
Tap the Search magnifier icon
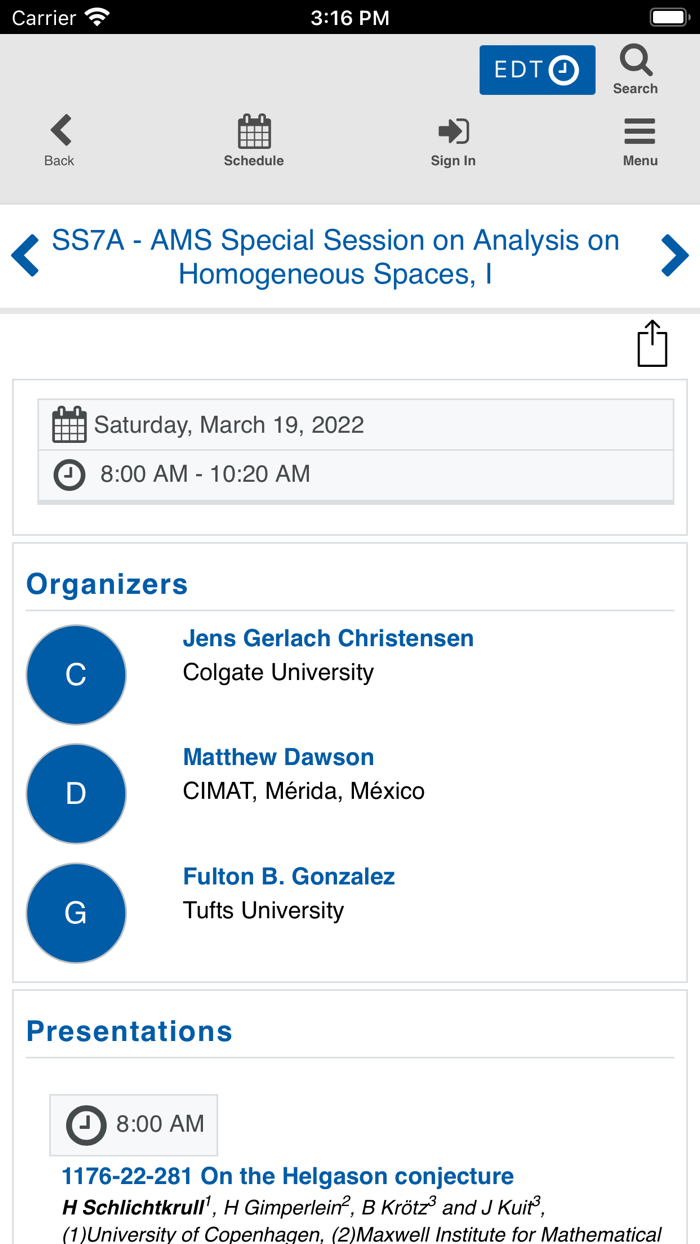click(635, 62)
